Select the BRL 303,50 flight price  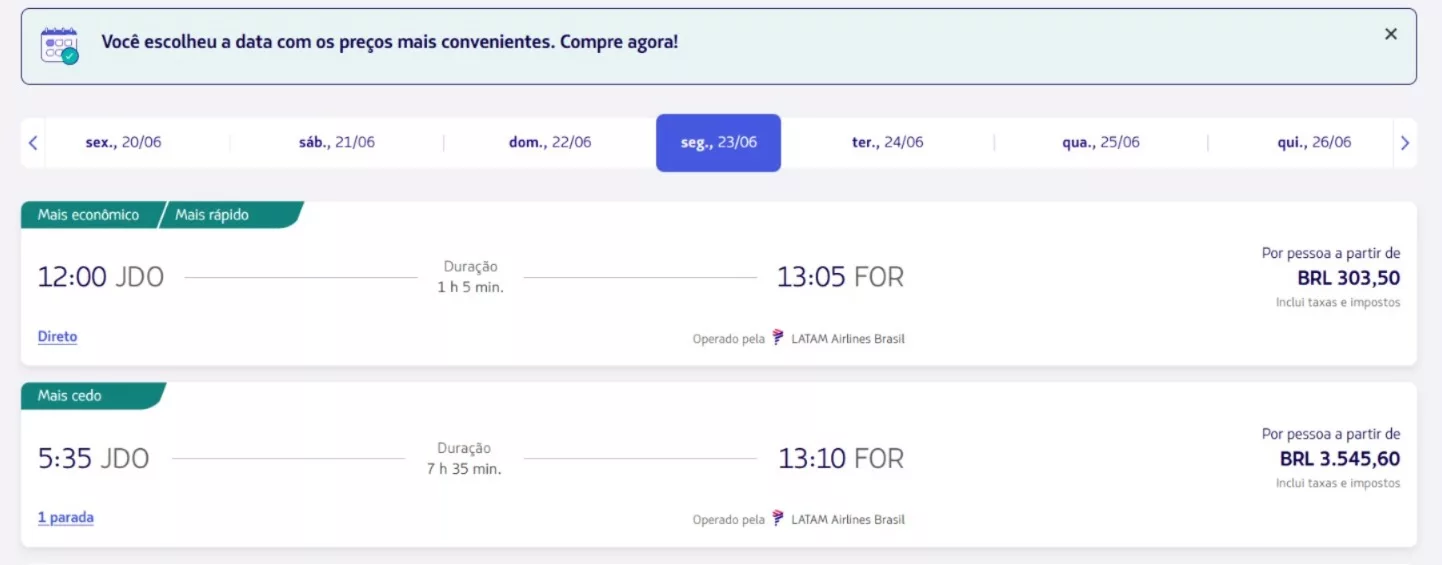tap(1348, 278)
